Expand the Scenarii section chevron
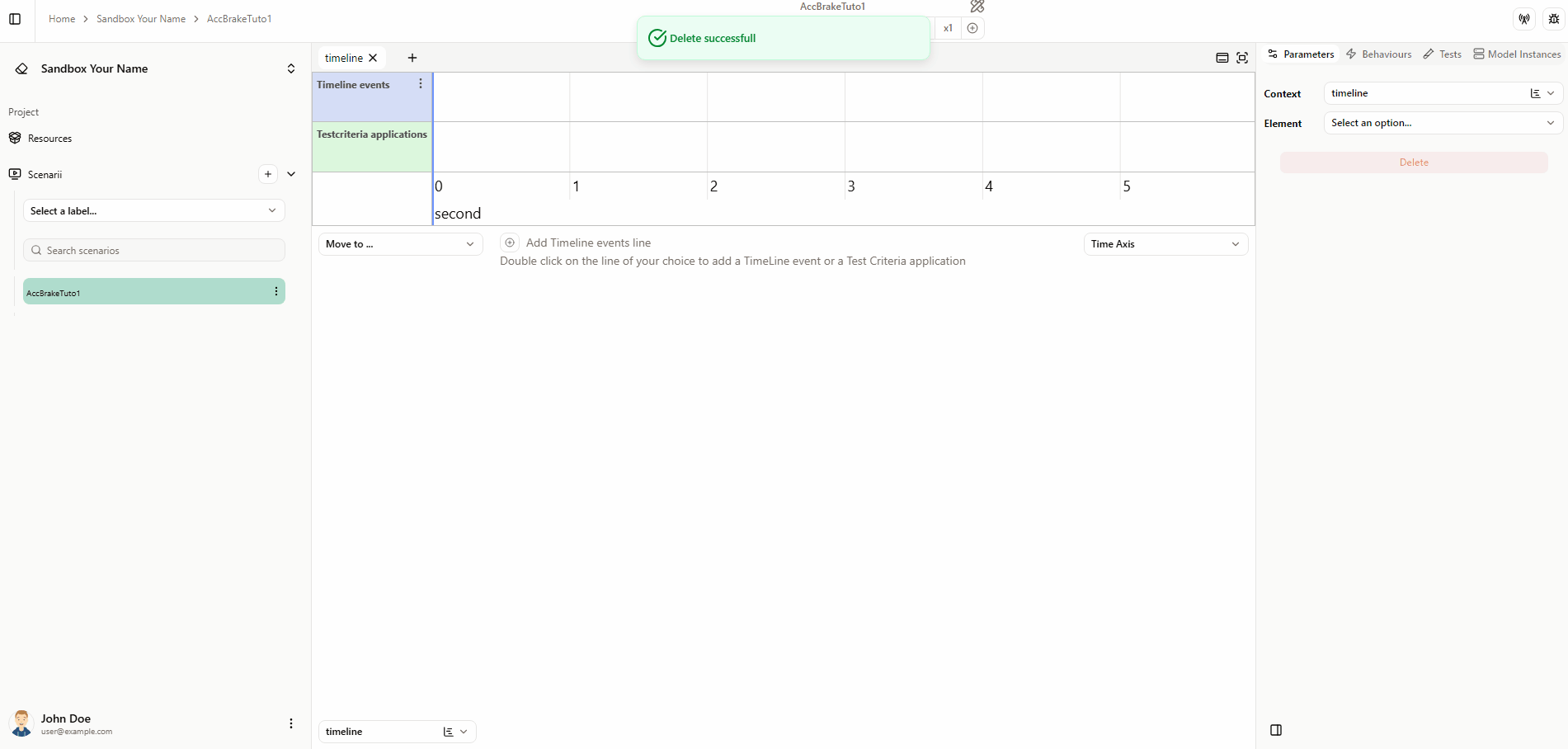 (291, 174)
